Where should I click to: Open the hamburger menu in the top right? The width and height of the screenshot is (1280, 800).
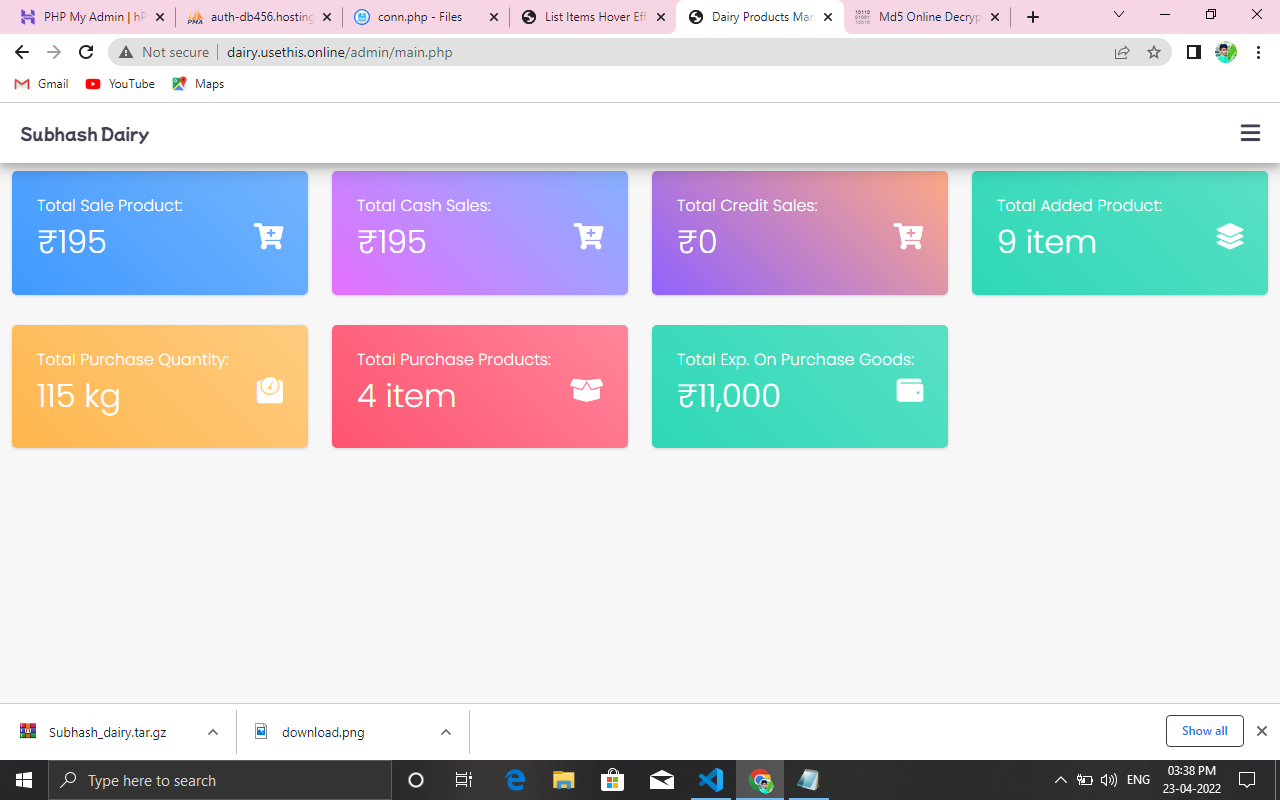point(1249,132)
